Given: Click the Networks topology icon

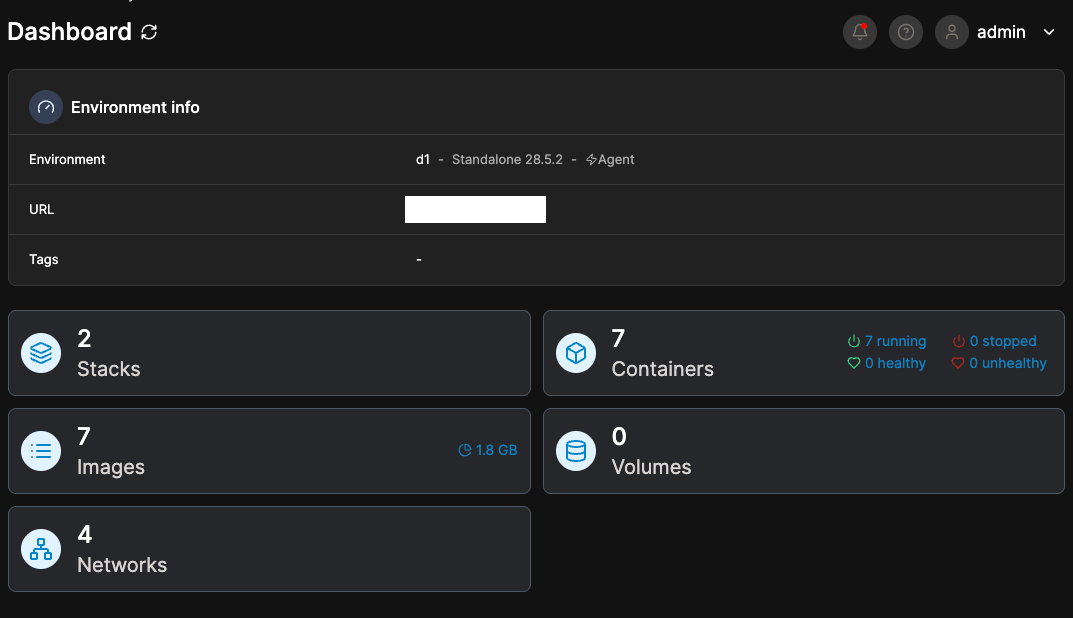Looking at the screenshot, I should click(41, 549).
